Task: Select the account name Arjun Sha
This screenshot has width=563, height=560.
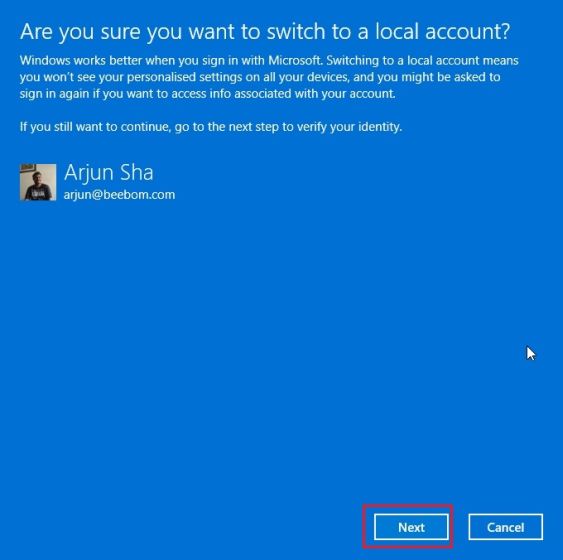Action: point(109,173)
